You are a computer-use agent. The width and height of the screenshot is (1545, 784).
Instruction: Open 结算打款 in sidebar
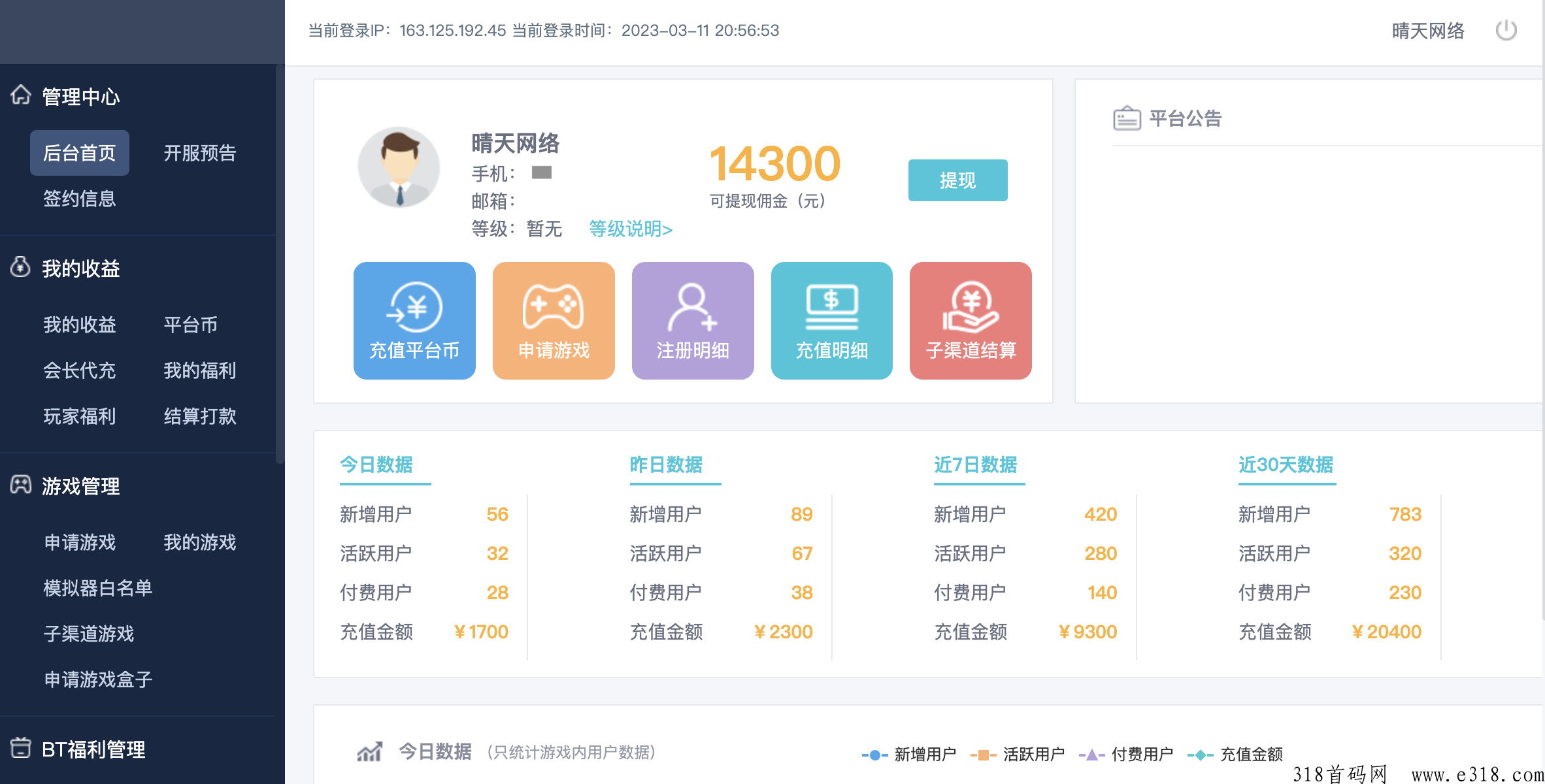point(200,416)
